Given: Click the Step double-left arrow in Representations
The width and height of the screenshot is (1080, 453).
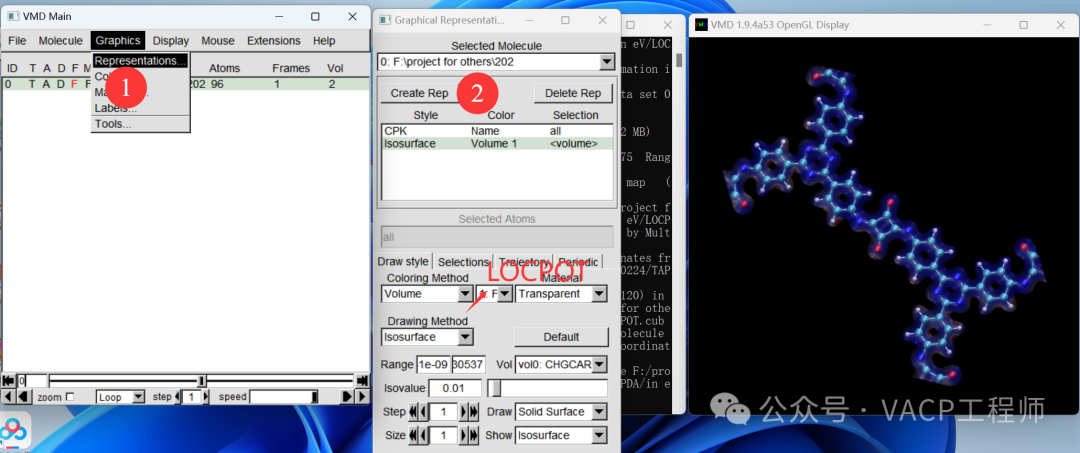Looking at the screenshot, I should (414, 412).
